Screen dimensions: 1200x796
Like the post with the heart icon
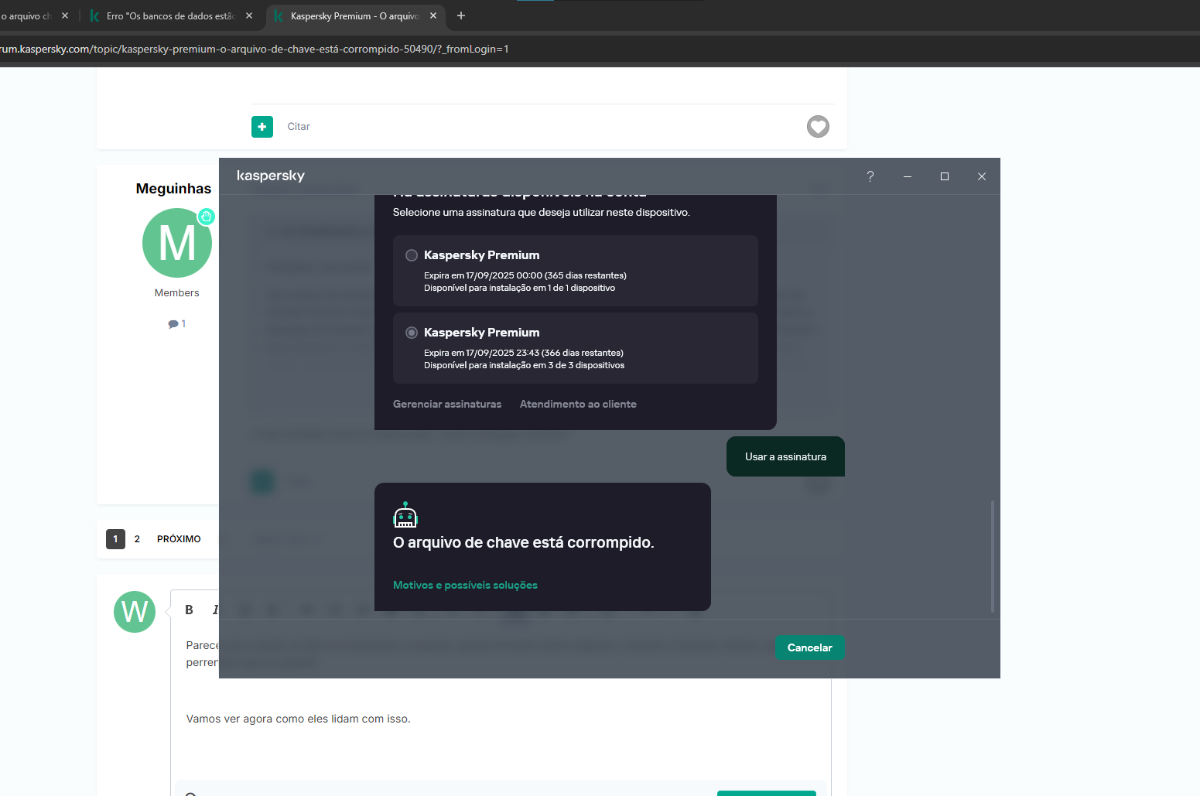point(818,127)
